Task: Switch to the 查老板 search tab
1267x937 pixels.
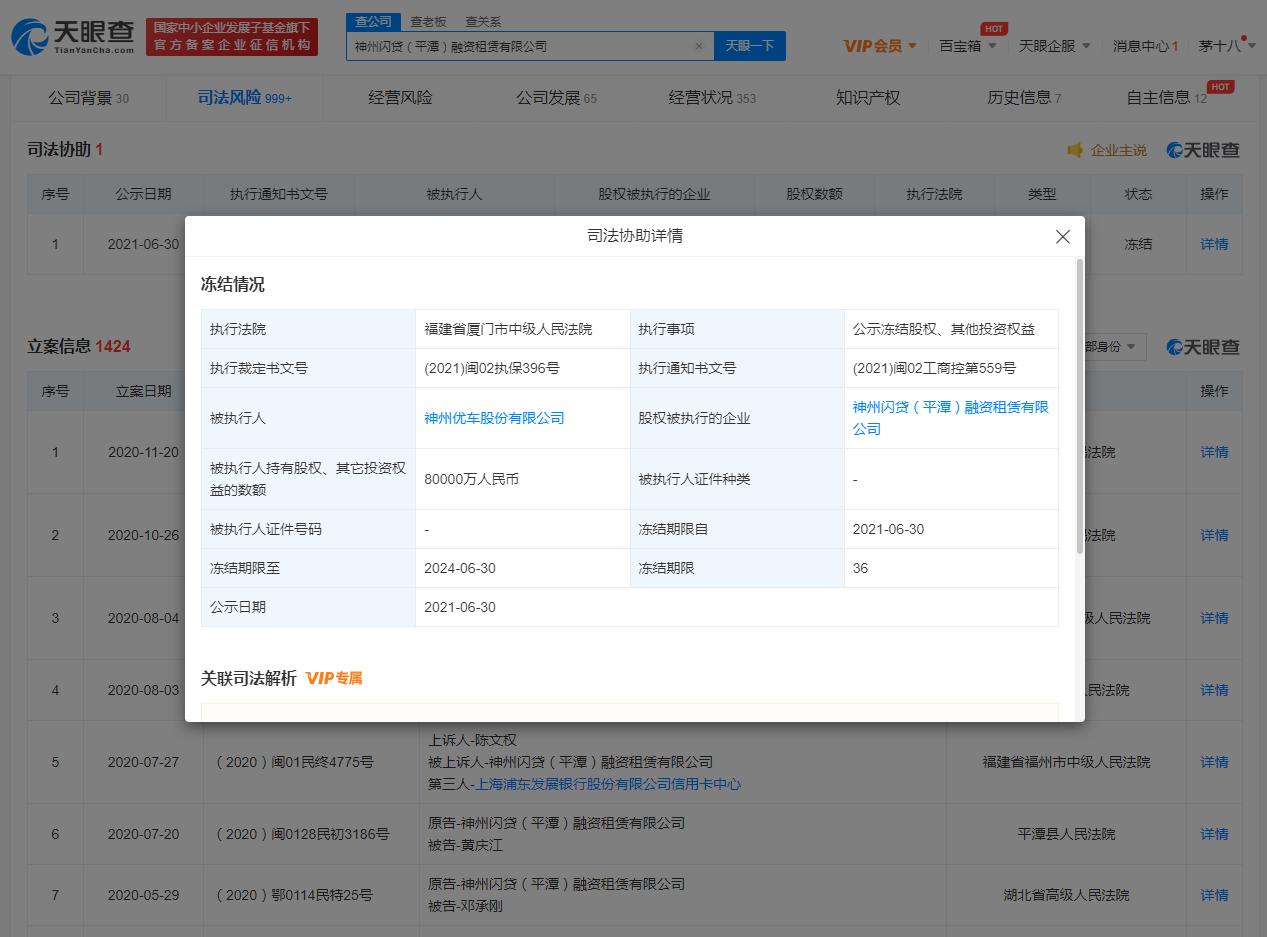Action: [x=430, y=21]
